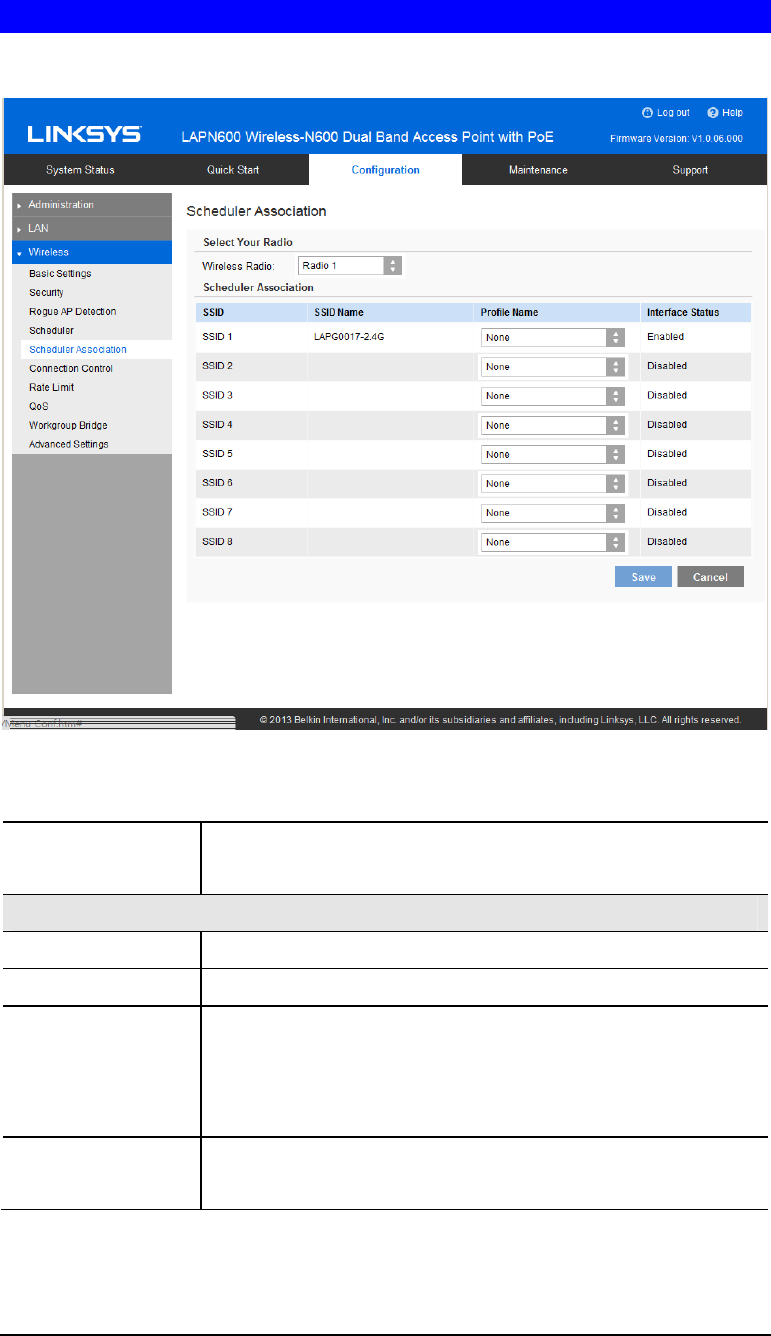Go to Rogue AP Detection
The width and height of the screenshot is (771, 1336).
pyautogui.click(x=73, y=312)
